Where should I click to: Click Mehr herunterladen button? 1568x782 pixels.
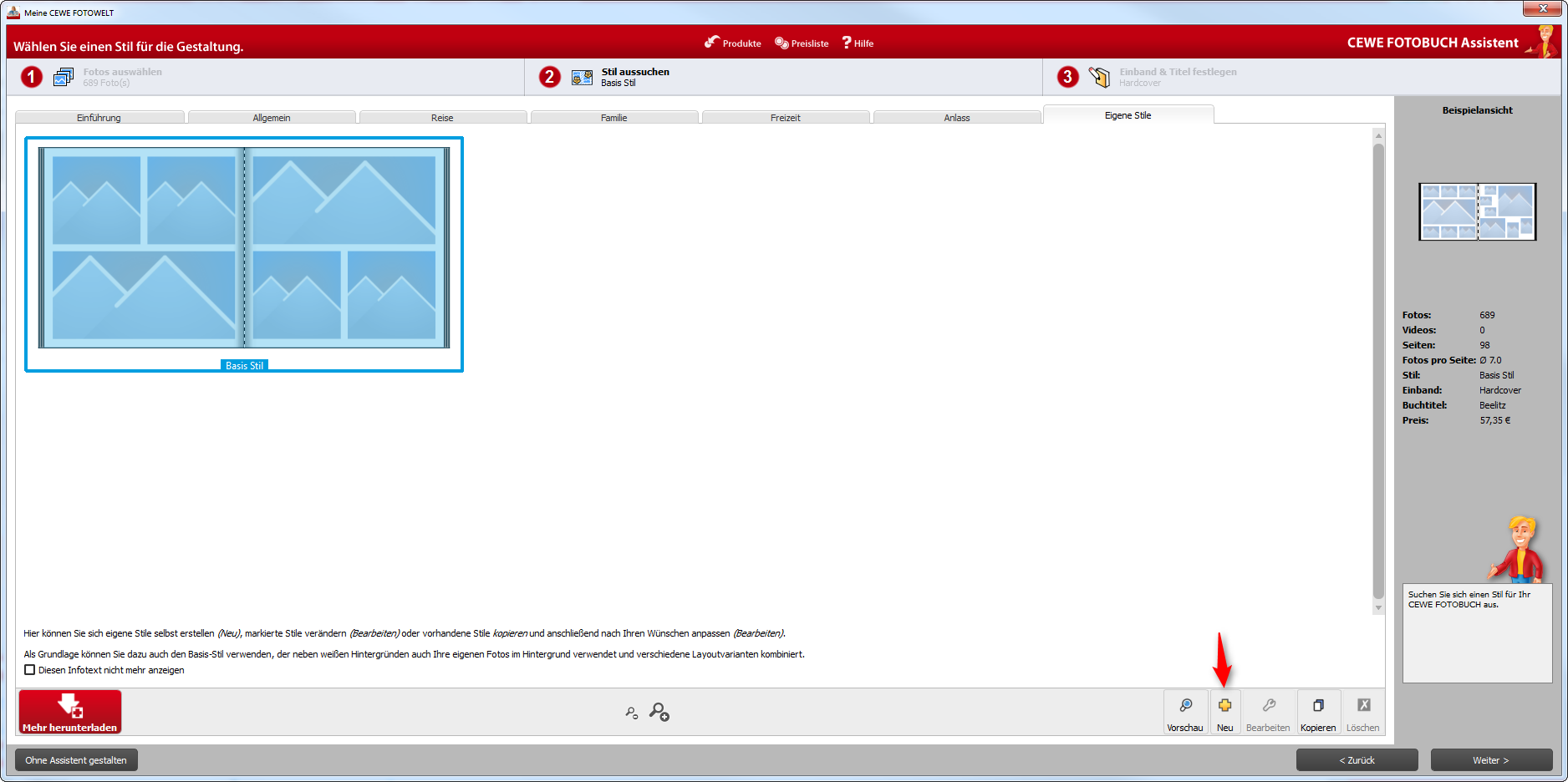[70, 712]
